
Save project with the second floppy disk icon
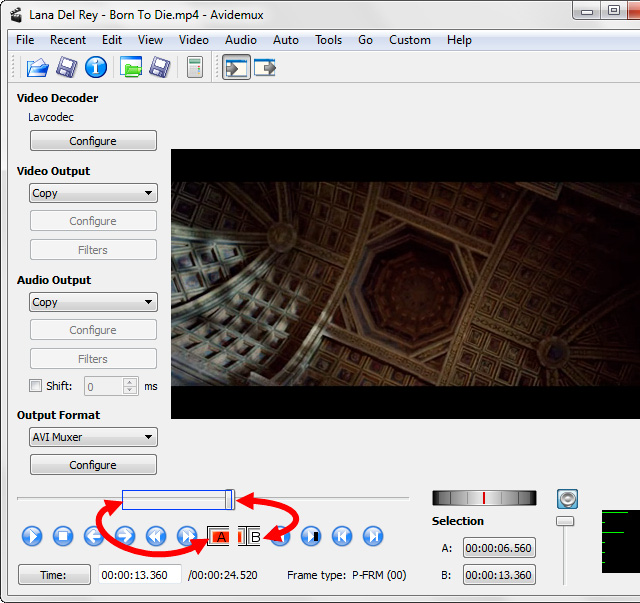tap(160, 67)
